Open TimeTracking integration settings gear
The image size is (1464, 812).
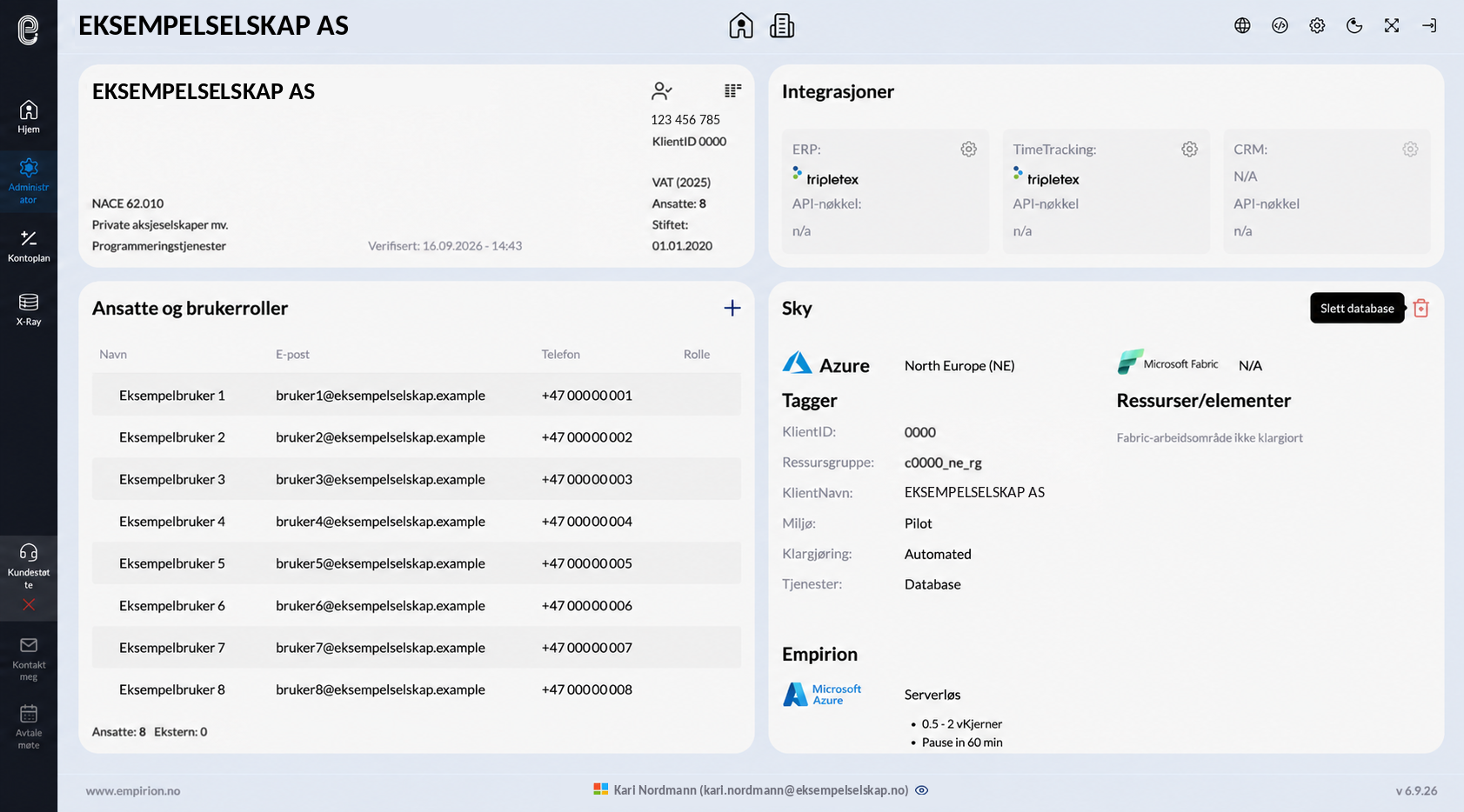1189,150
